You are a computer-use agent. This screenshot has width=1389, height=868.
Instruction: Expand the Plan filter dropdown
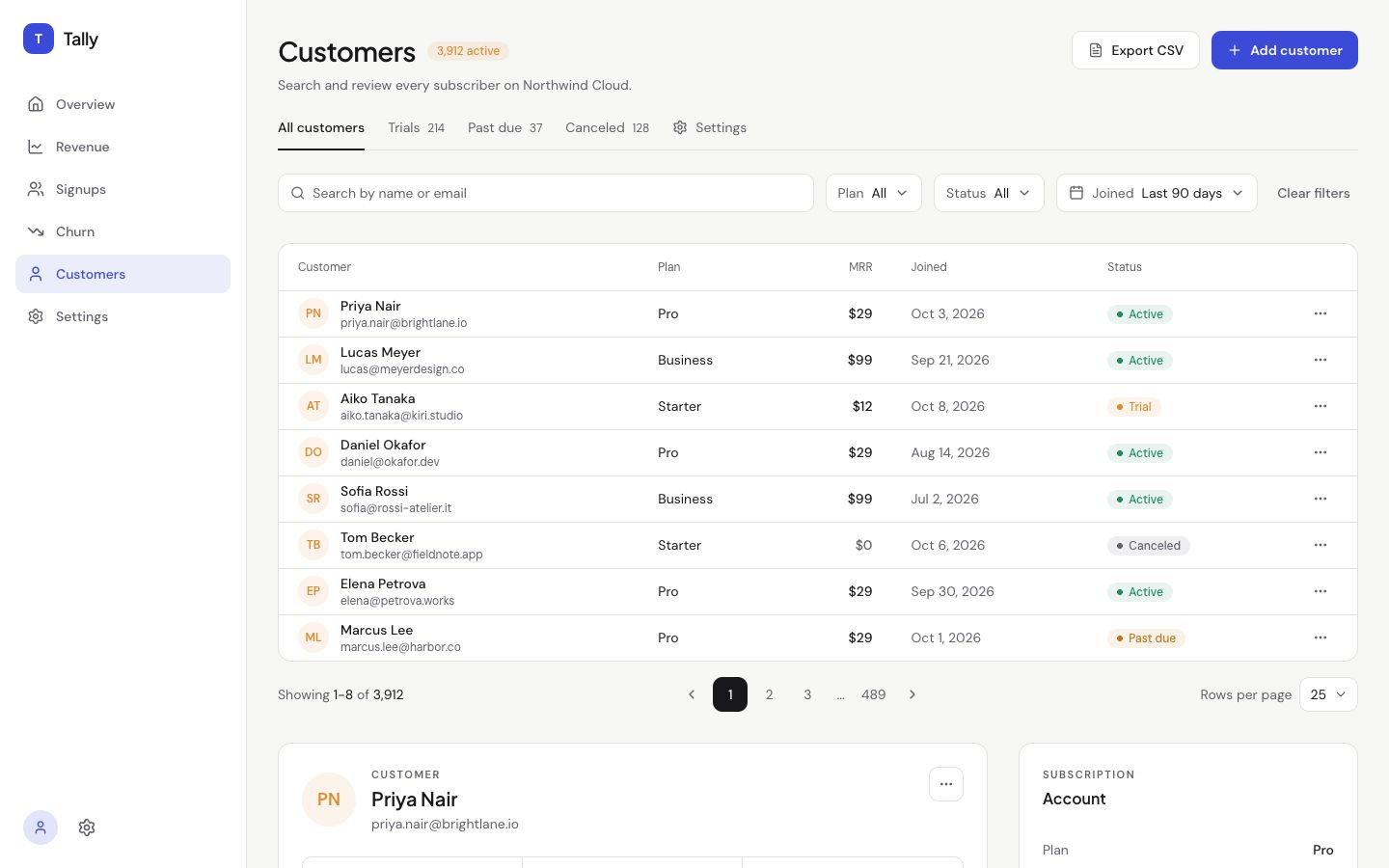click(874, 193)
